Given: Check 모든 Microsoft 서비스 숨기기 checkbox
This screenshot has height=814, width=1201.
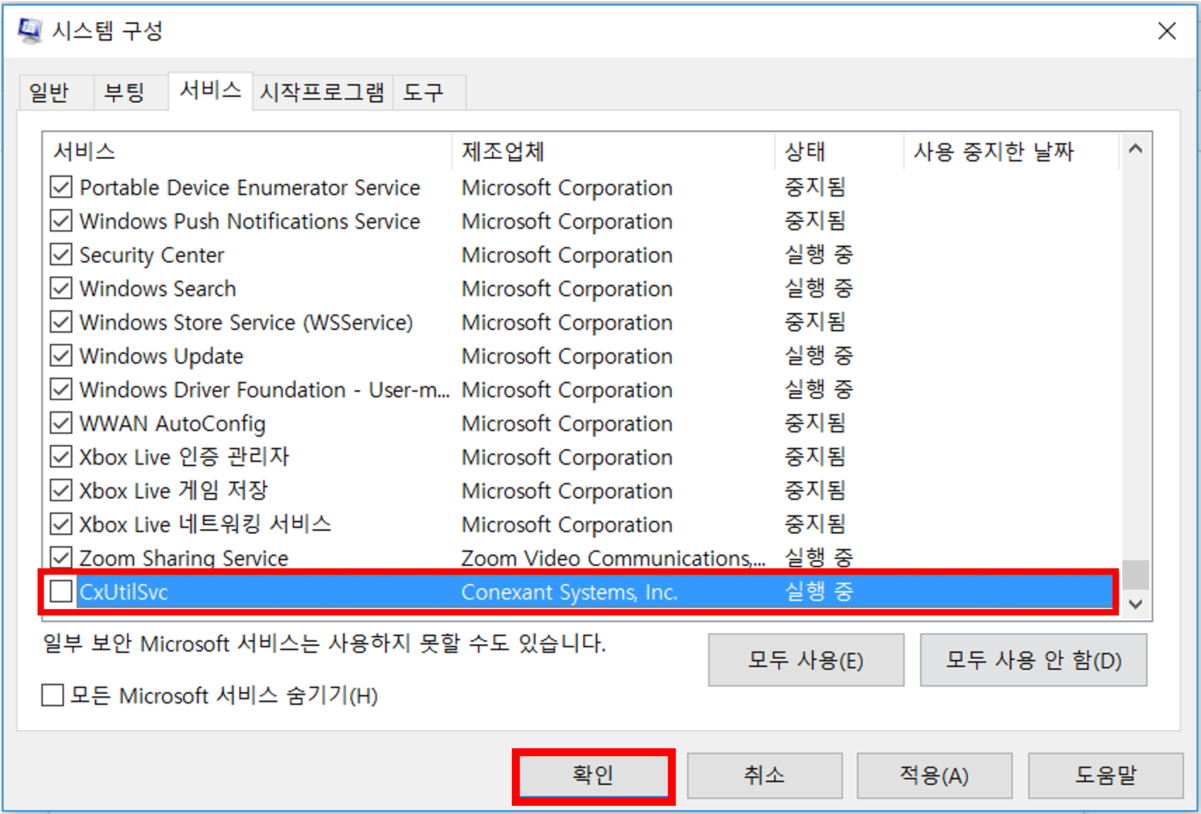Looking at the screenshot, I should 53,695.
